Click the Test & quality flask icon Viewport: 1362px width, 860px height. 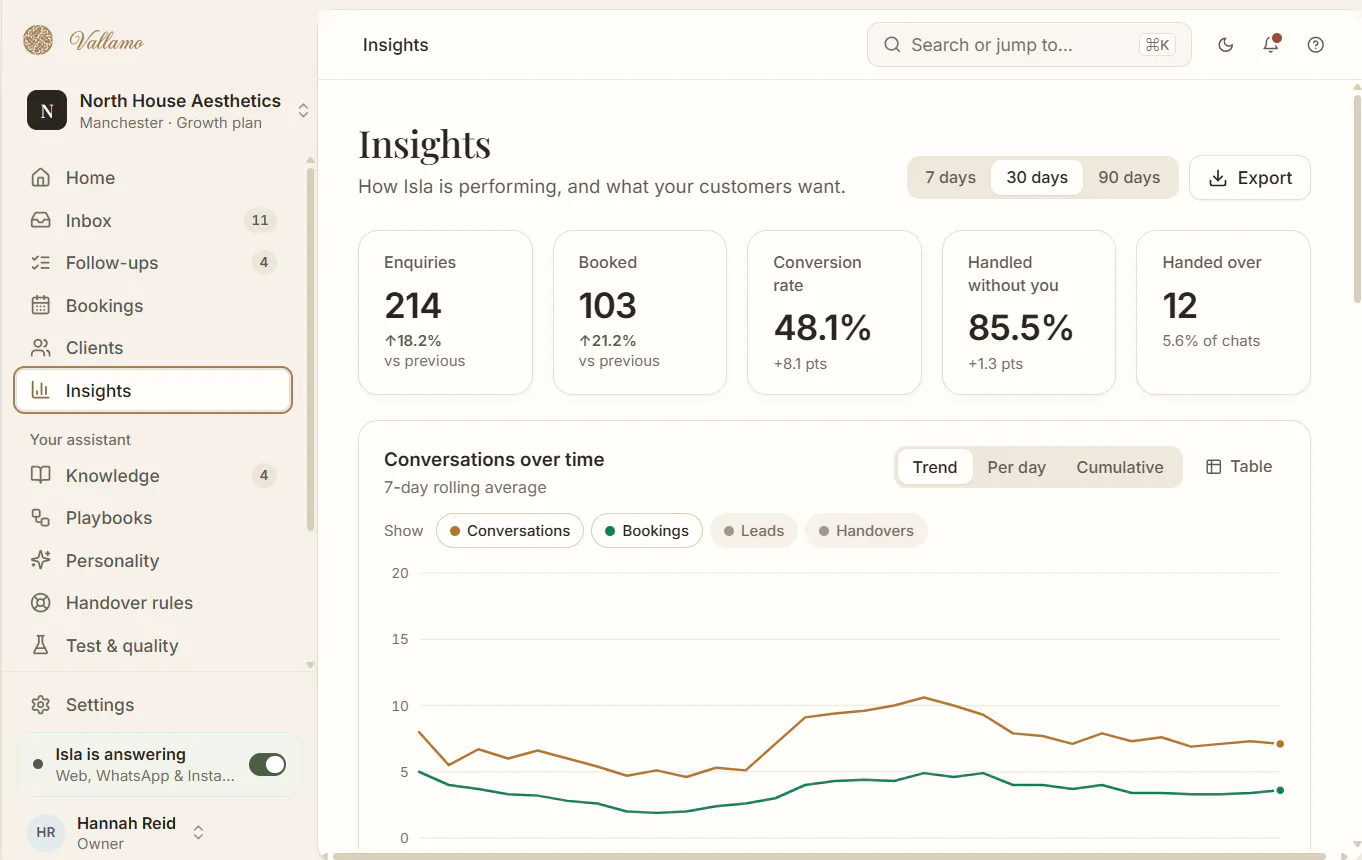41,646
